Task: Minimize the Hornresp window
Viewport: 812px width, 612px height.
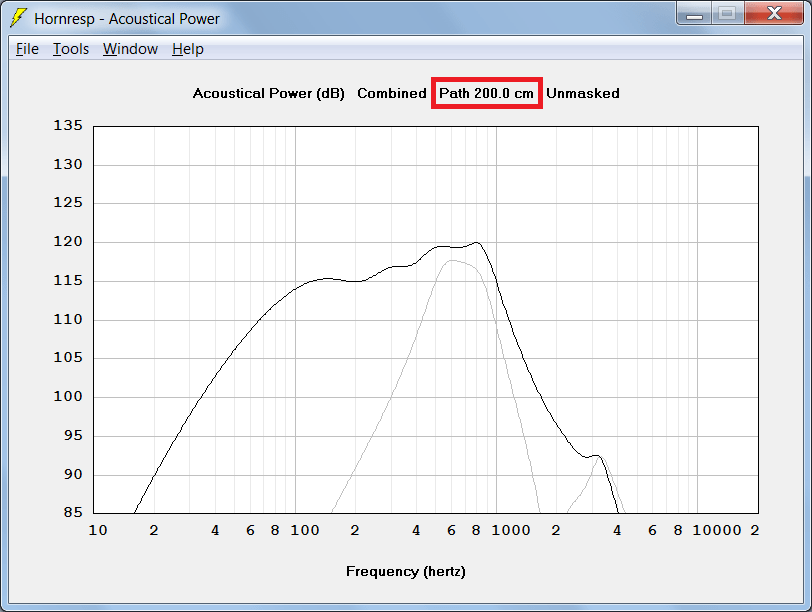Action: click(x=694, y=14)
